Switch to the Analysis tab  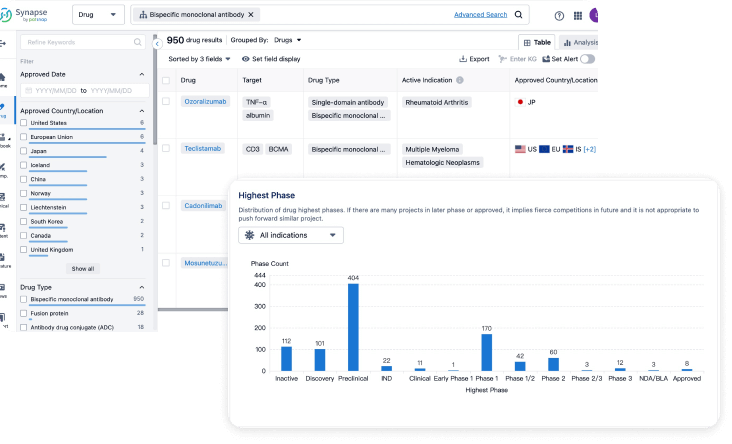tap(580, 42)
